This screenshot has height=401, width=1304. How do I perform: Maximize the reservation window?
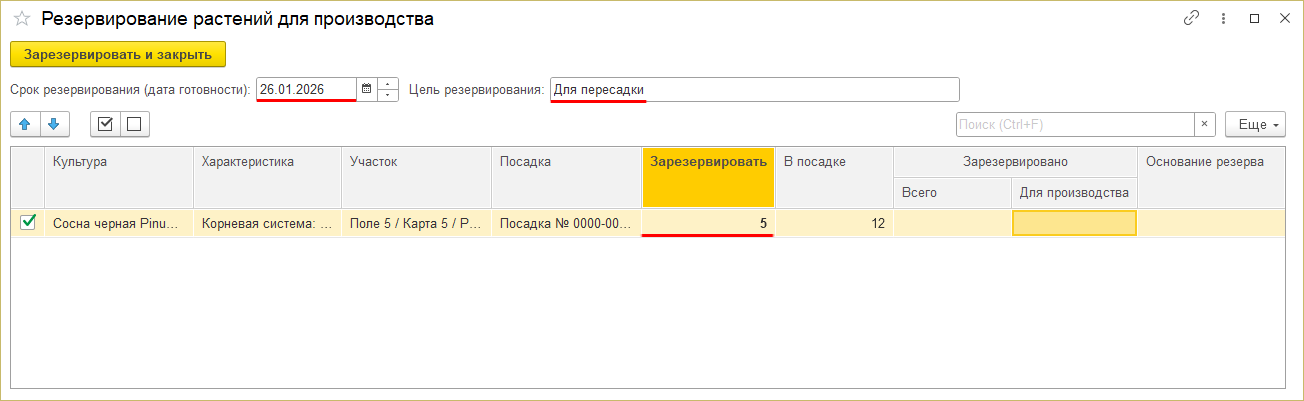[1254, 19]
